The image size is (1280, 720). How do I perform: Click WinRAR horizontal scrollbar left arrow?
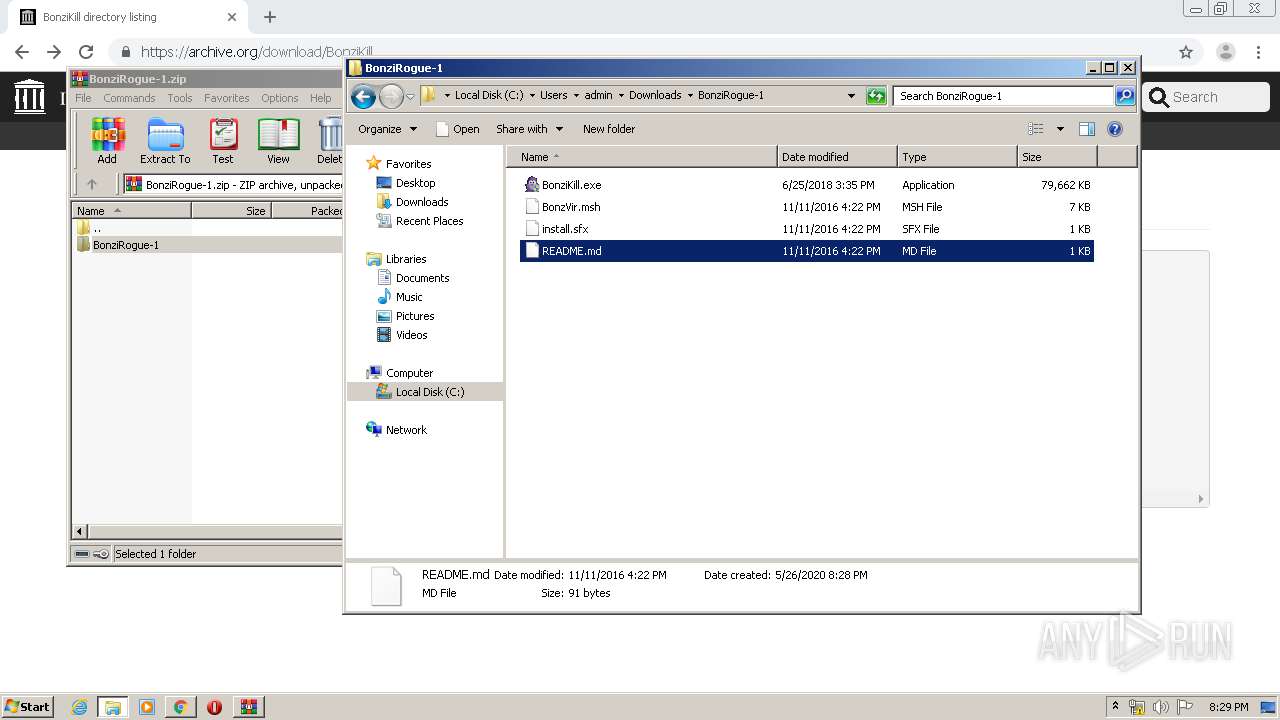(82, 531)
